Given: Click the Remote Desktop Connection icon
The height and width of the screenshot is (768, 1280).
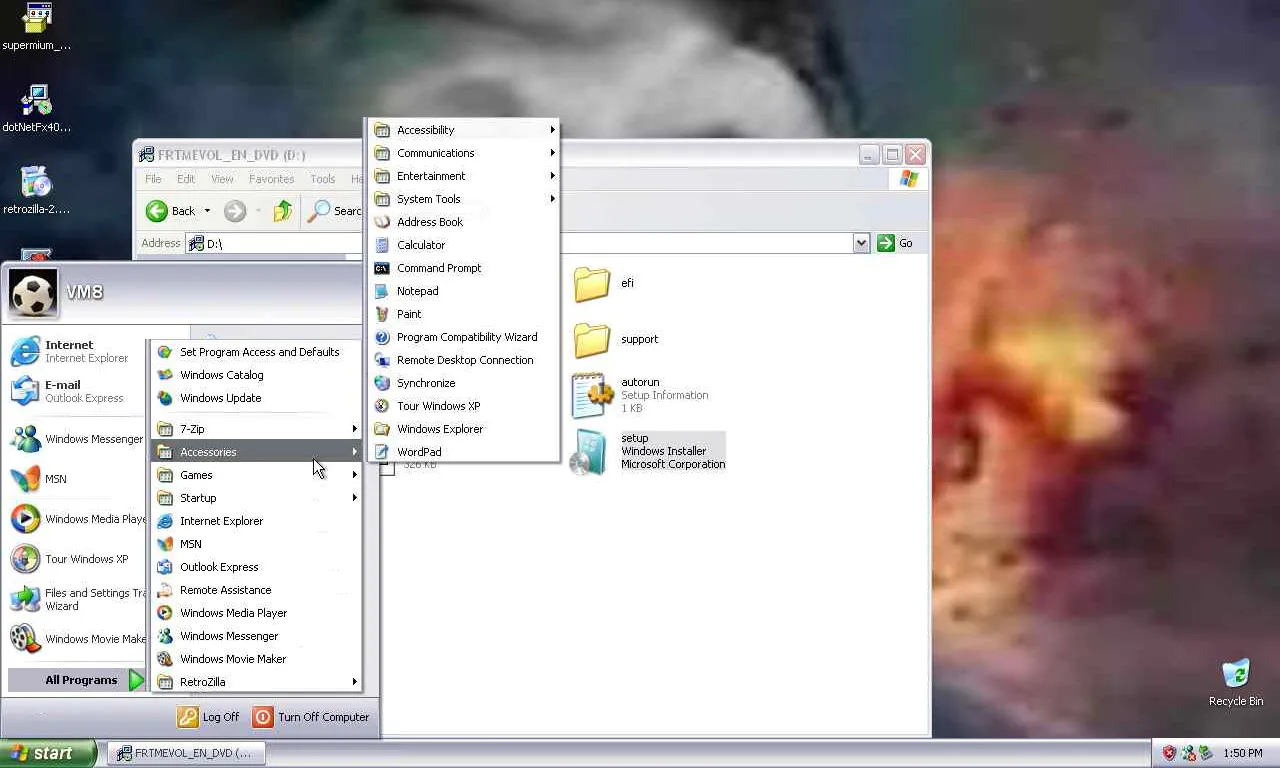Looking at the screenshot, I should [382, 360].
